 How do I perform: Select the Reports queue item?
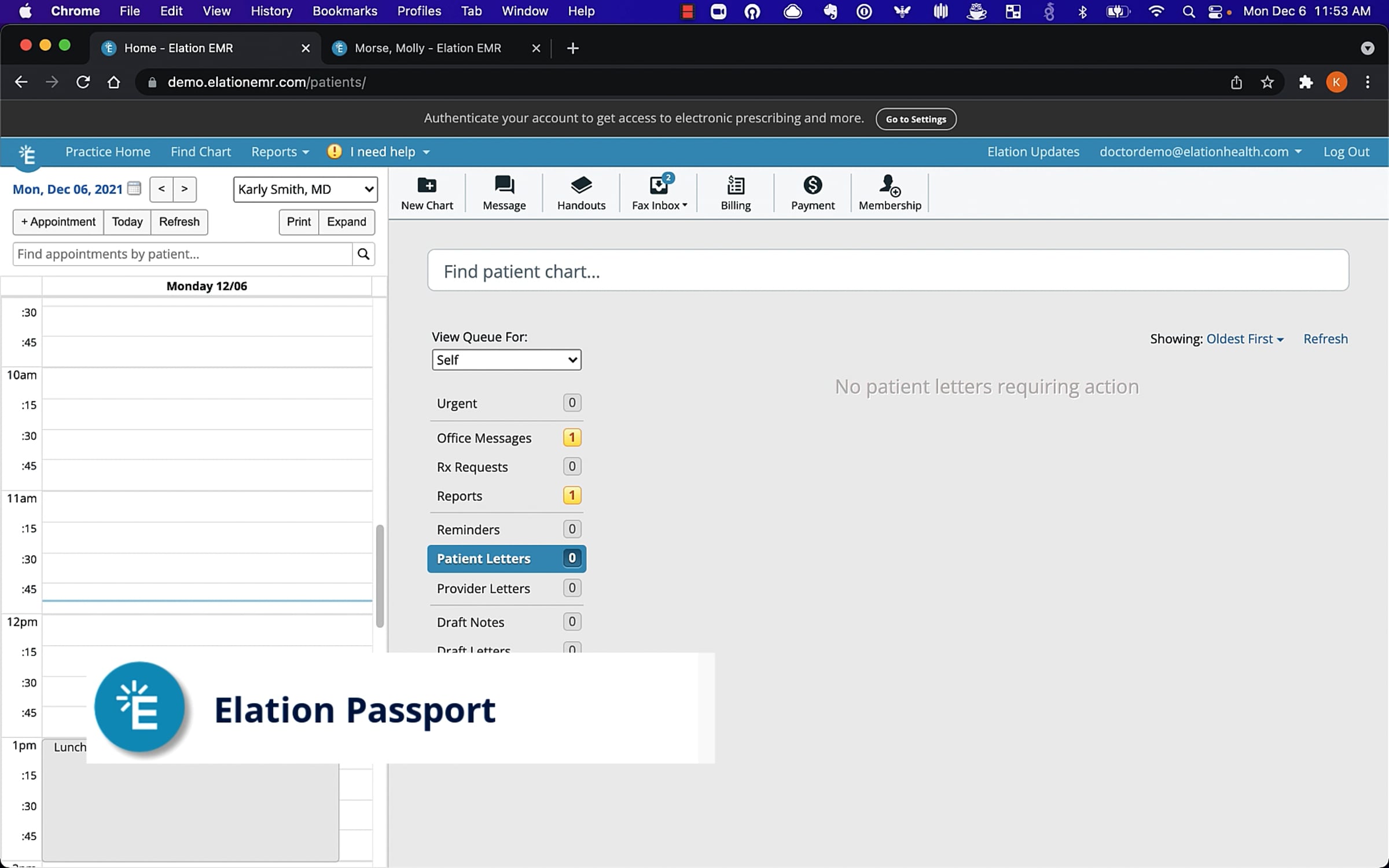point(506,496)
